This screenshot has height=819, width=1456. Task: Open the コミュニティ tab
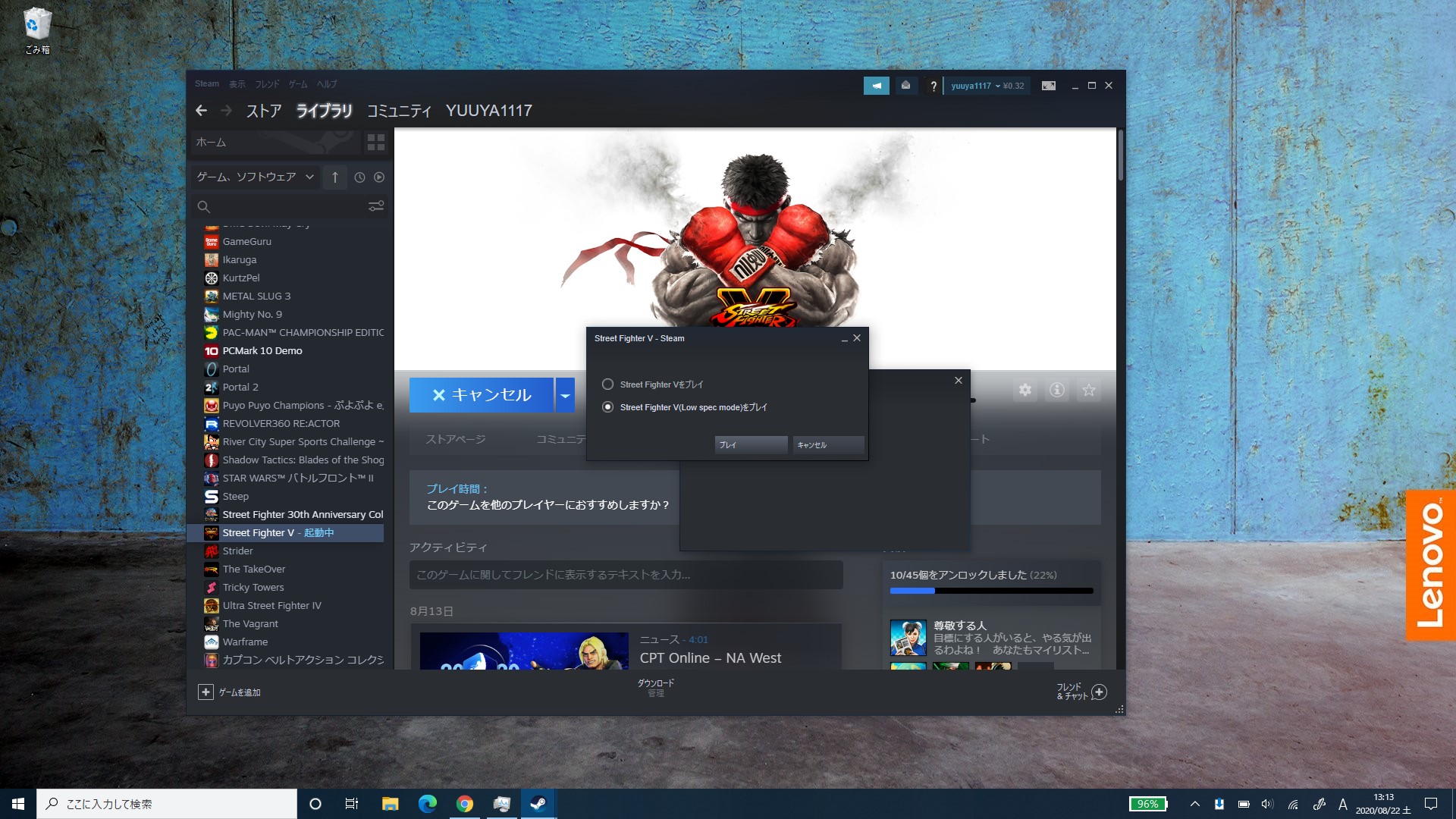(x=399, y=111)
